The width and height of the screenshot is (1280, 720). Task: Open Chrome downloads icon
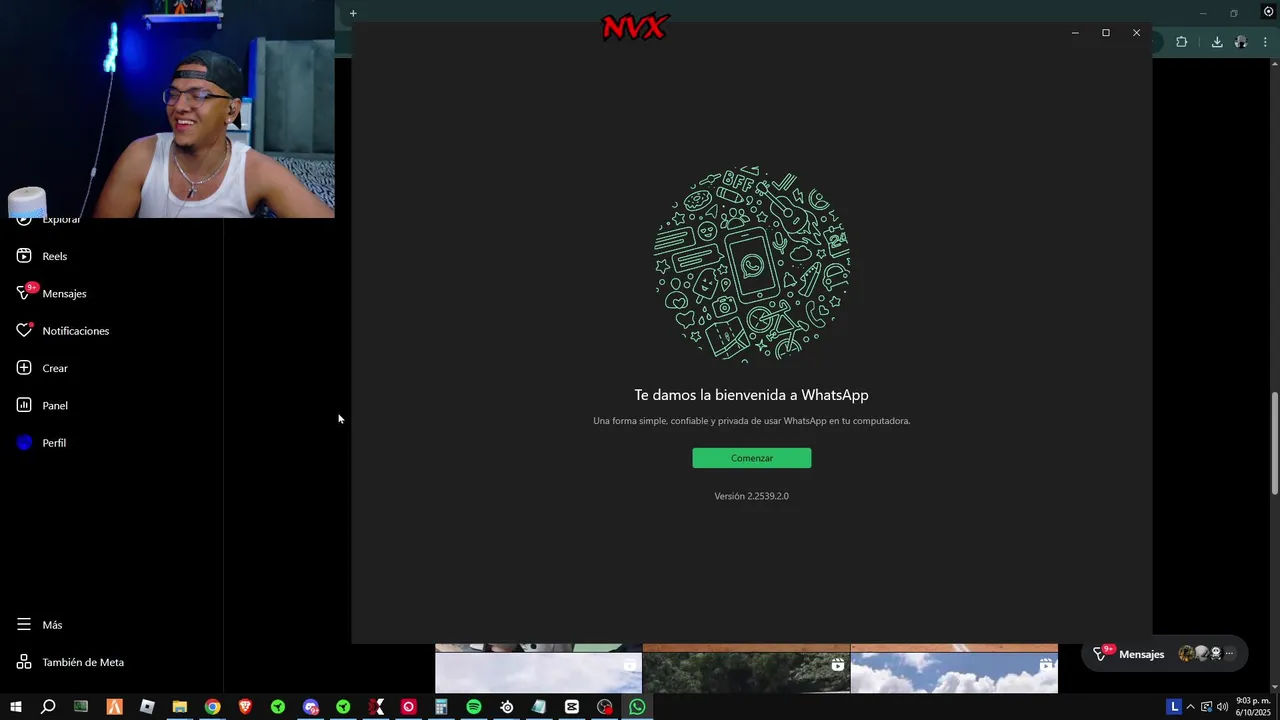tap(1217, 42)
